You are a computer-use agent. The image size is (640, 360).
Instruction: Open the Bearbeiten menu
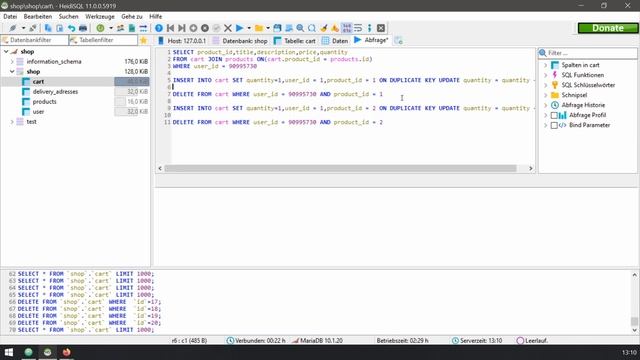38,16
